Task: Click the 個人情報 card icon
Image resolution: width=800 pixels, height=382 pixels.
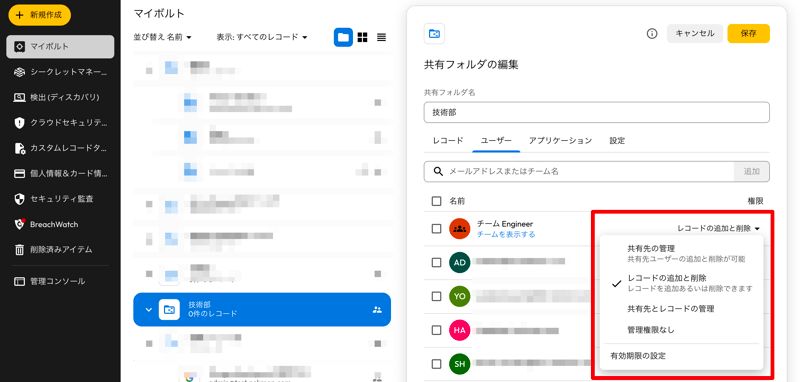Action: [x=19, y=173]
